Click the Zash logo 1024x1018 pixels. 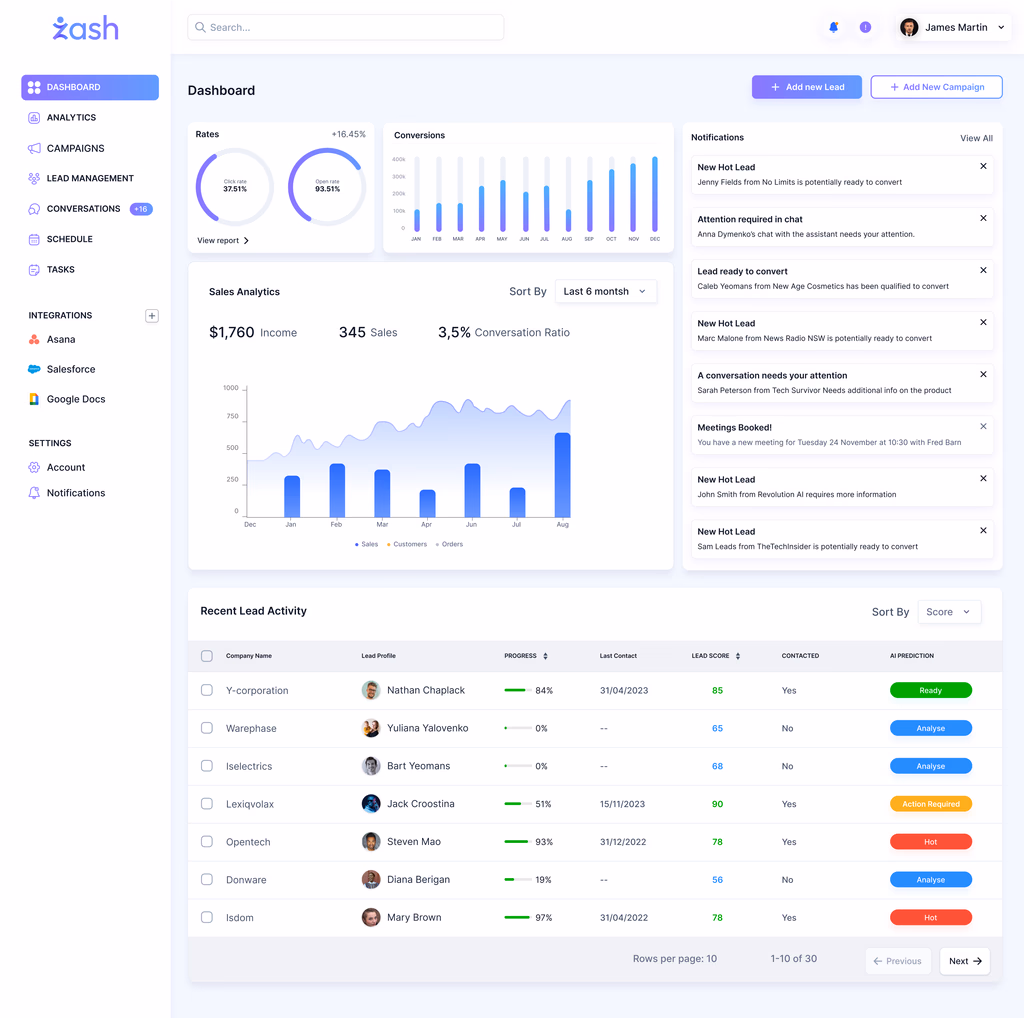(x=86, y=28)
